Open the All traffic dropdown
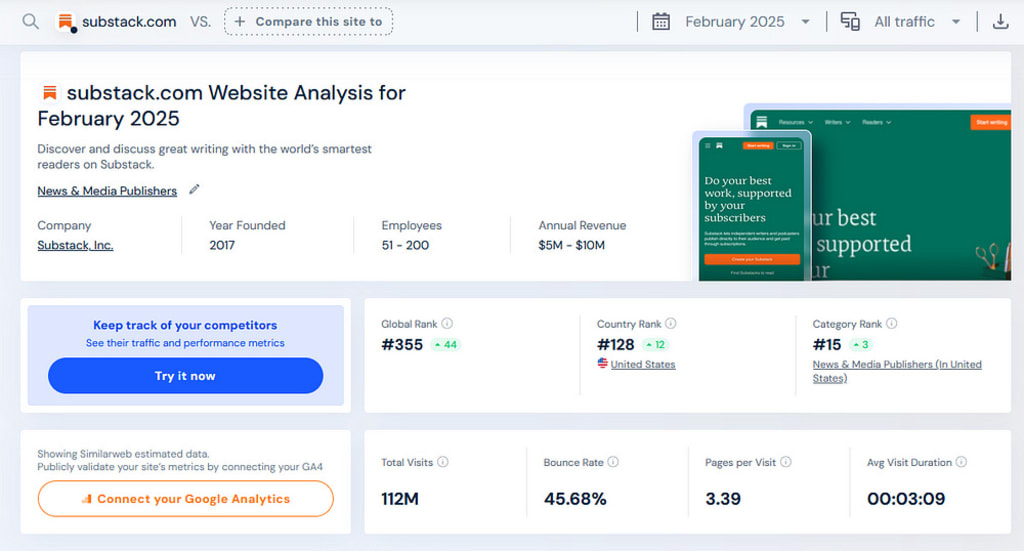Image resolution: width=1024 pixels, height=551 pixels. point(917,22)
